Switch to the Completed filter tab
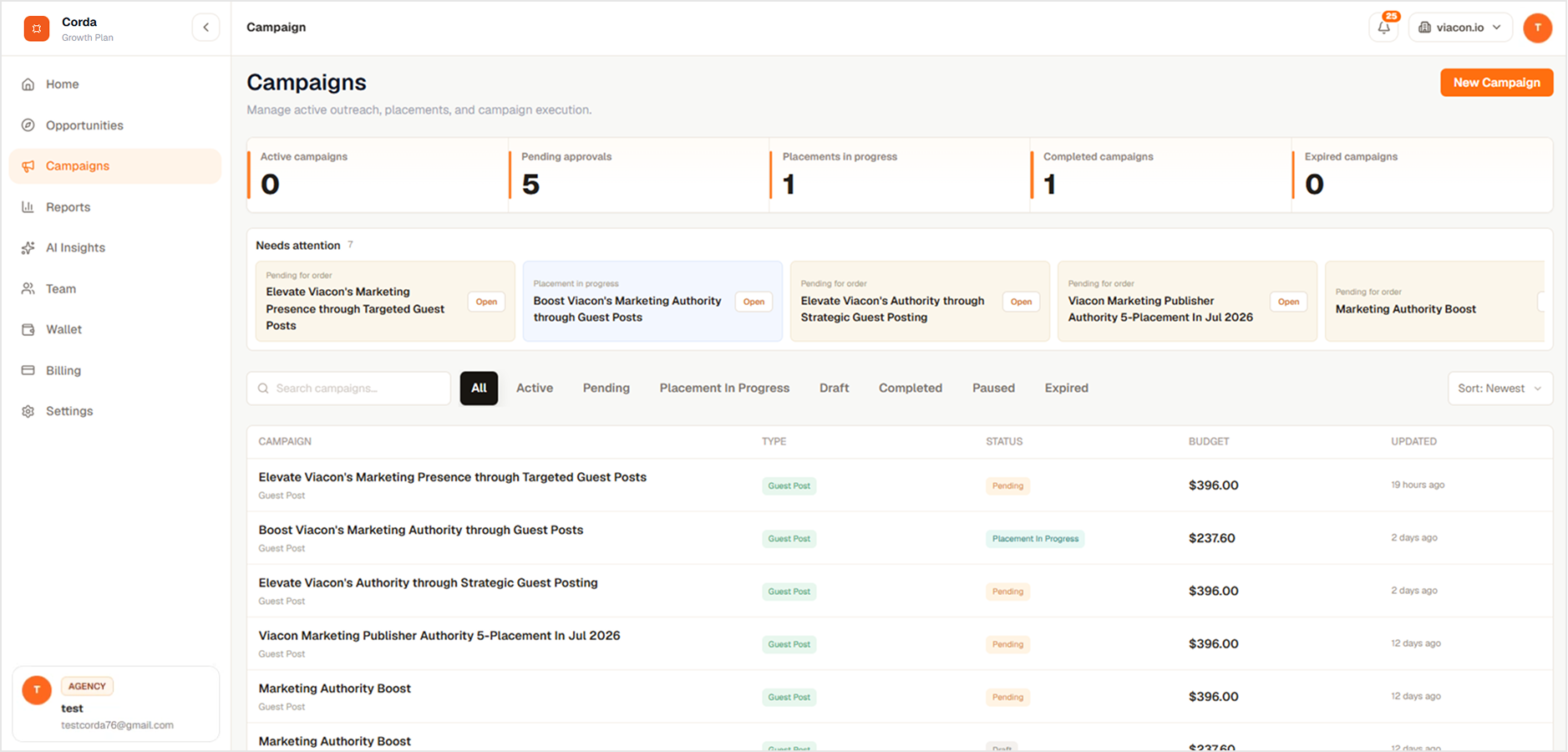Viewport: 1568px width, 752px height. coord(911,389)
